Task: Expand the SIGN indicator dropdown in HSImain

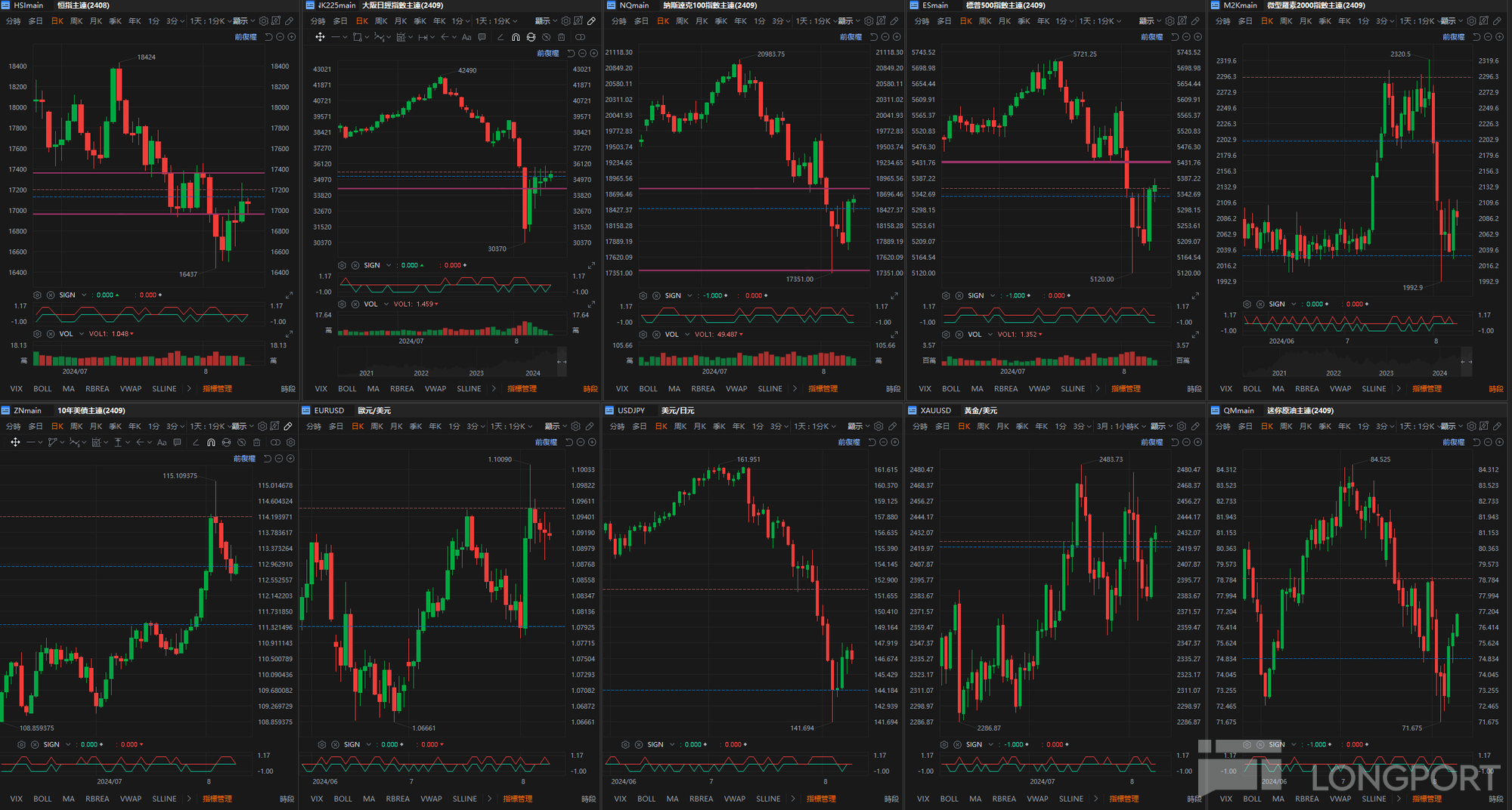Action: [84, 295]
